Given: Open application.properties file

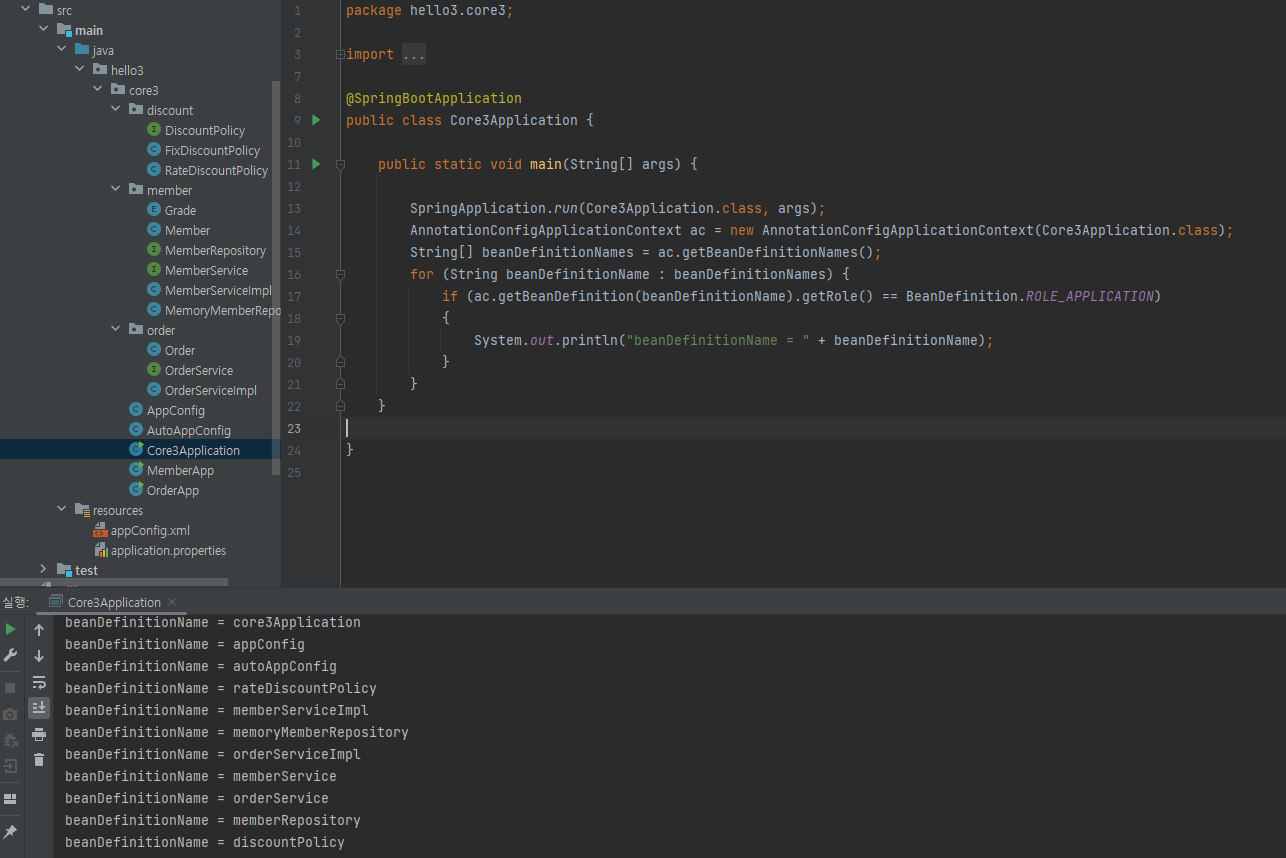Looking at the screenshot, I should pyautogui.click(x=168, y=550).
